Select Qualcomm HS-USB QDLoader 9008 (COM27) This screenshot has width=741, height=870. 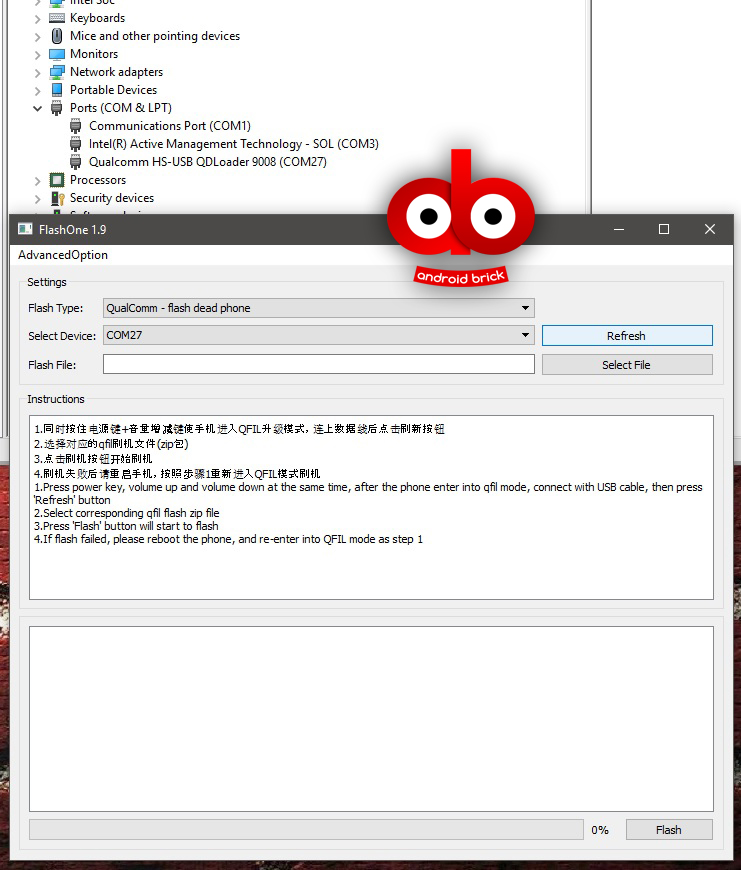point(207,162)
